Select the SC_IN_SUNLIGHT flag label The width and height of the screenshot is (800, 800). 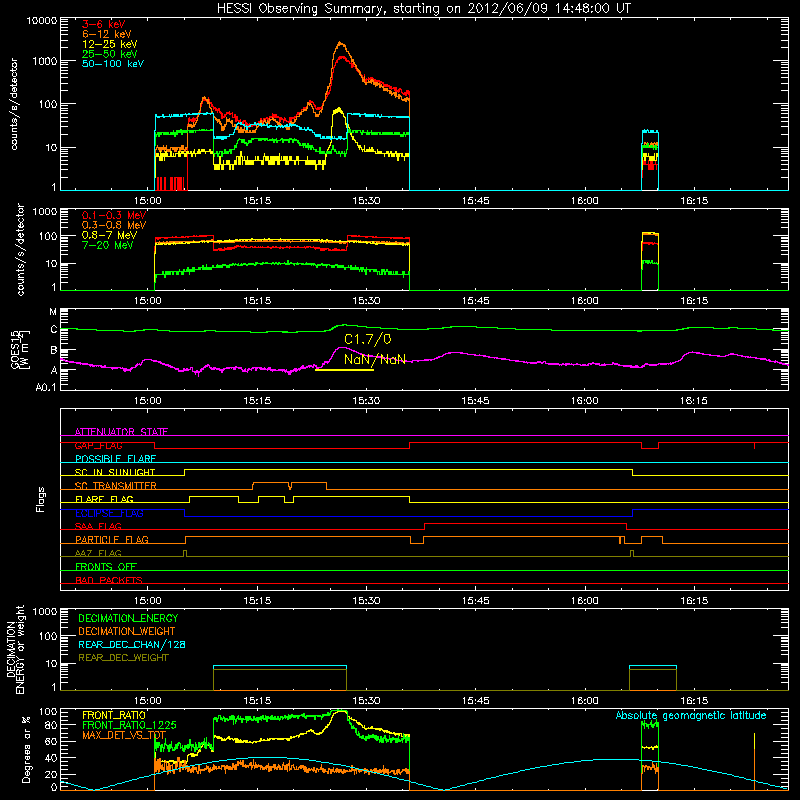click(115, 472)
